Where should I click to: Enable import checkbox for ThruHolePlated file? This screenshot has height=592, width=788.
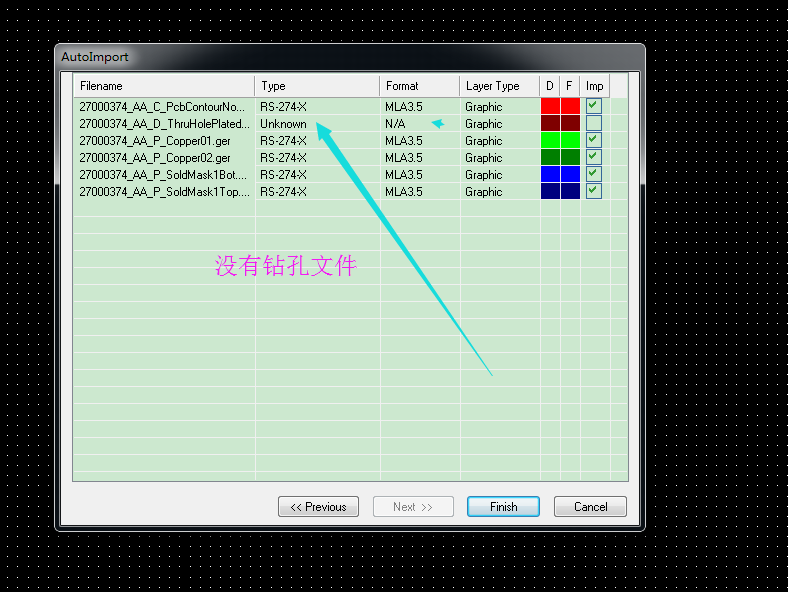[x=594, y=123]
